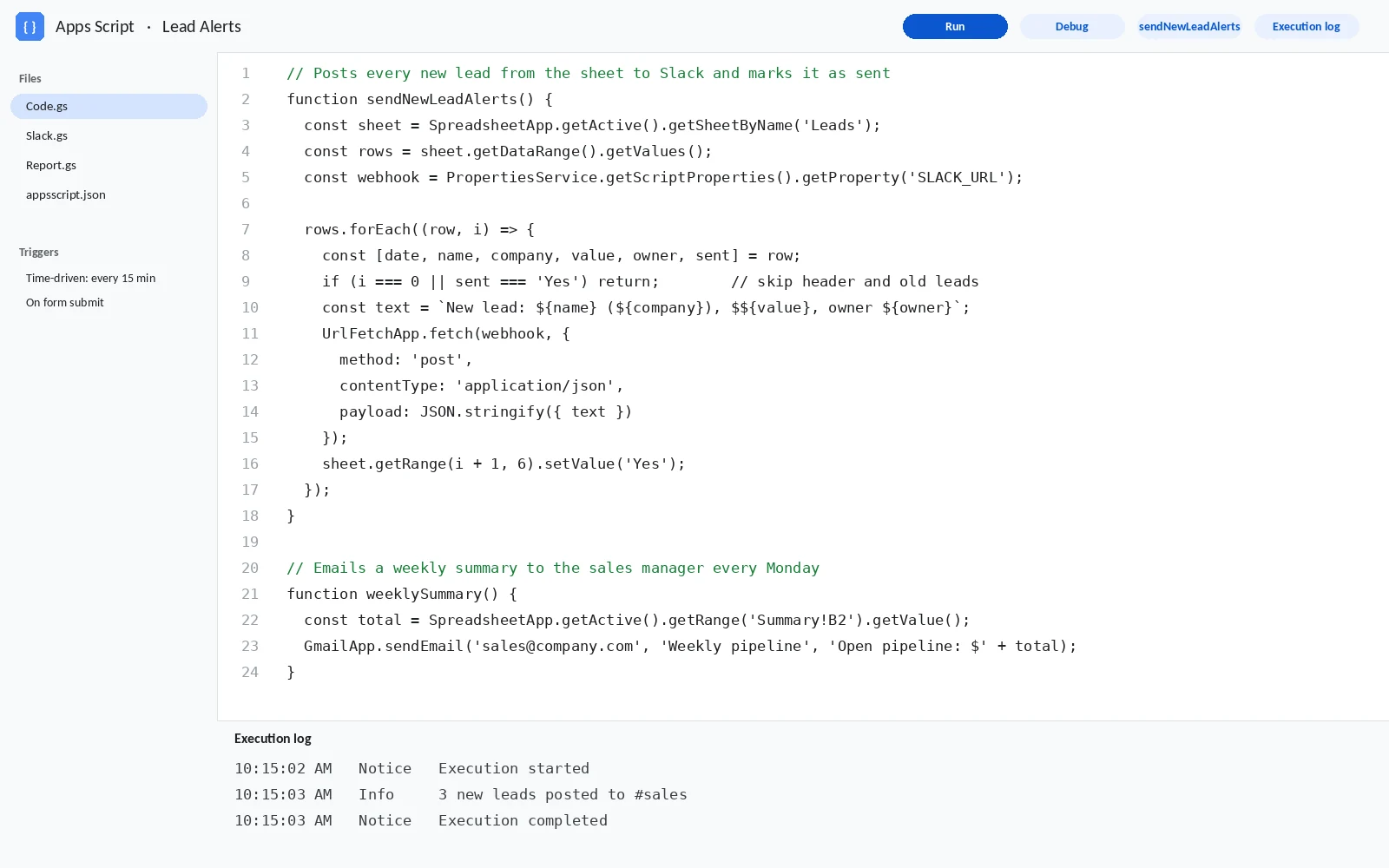1389x868 pixels.
Task: Click line number 21 in the gutter
Action: [250, 594]
